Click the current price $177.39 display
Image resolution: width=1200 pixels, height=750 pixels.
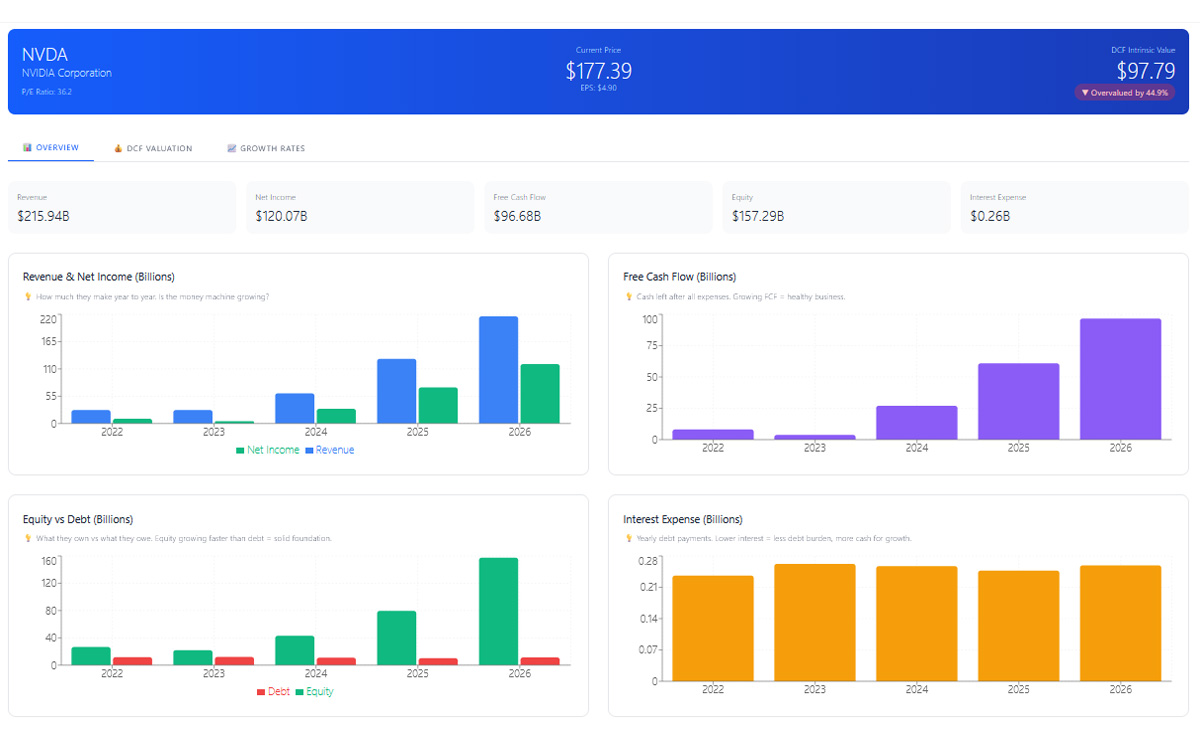point(600,71)
